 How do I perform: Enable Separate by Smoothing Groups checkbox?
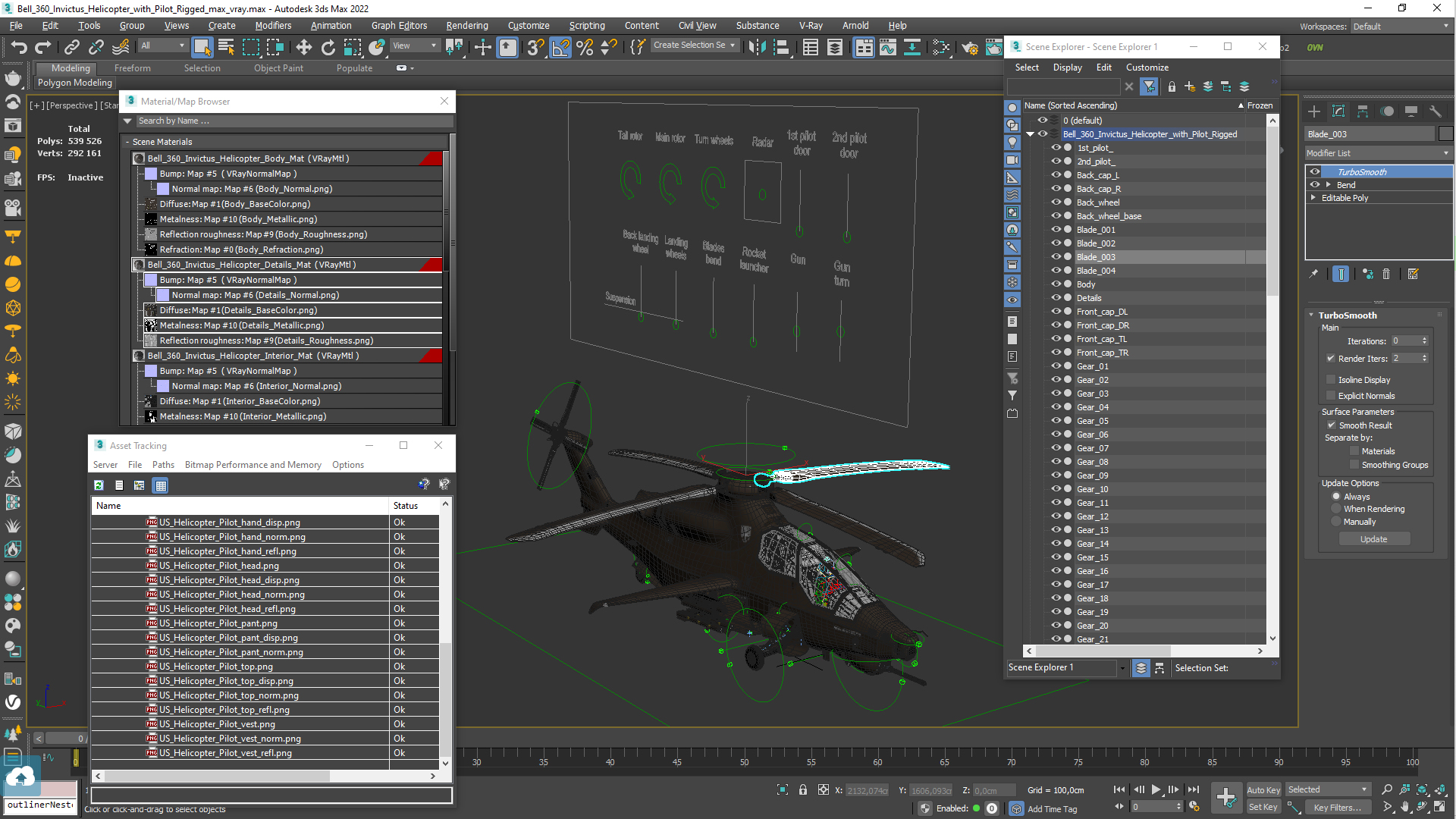tap(1354, 465)
